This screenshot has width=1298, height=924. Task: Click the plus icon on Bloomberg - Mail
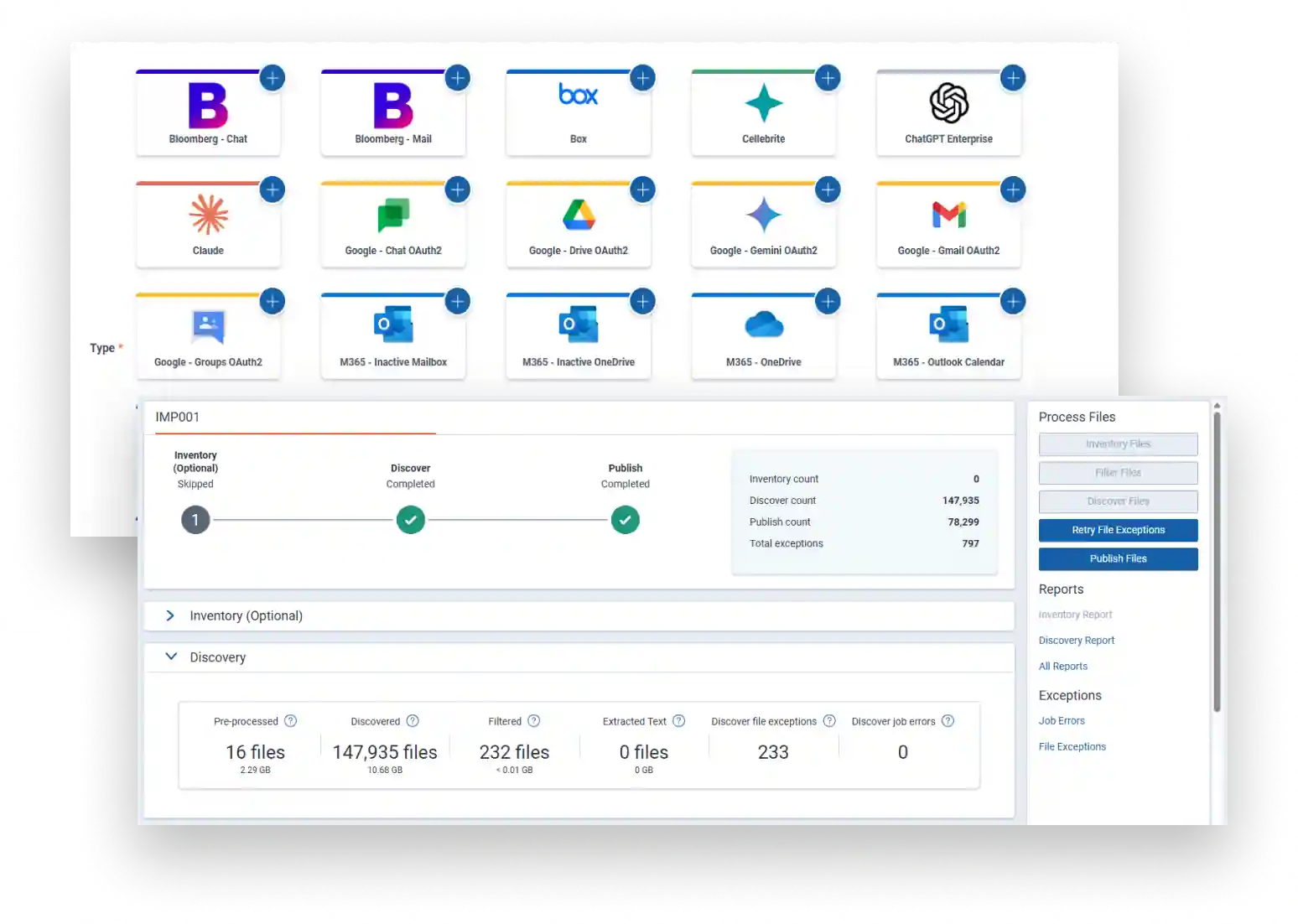(x=458, y=78)
